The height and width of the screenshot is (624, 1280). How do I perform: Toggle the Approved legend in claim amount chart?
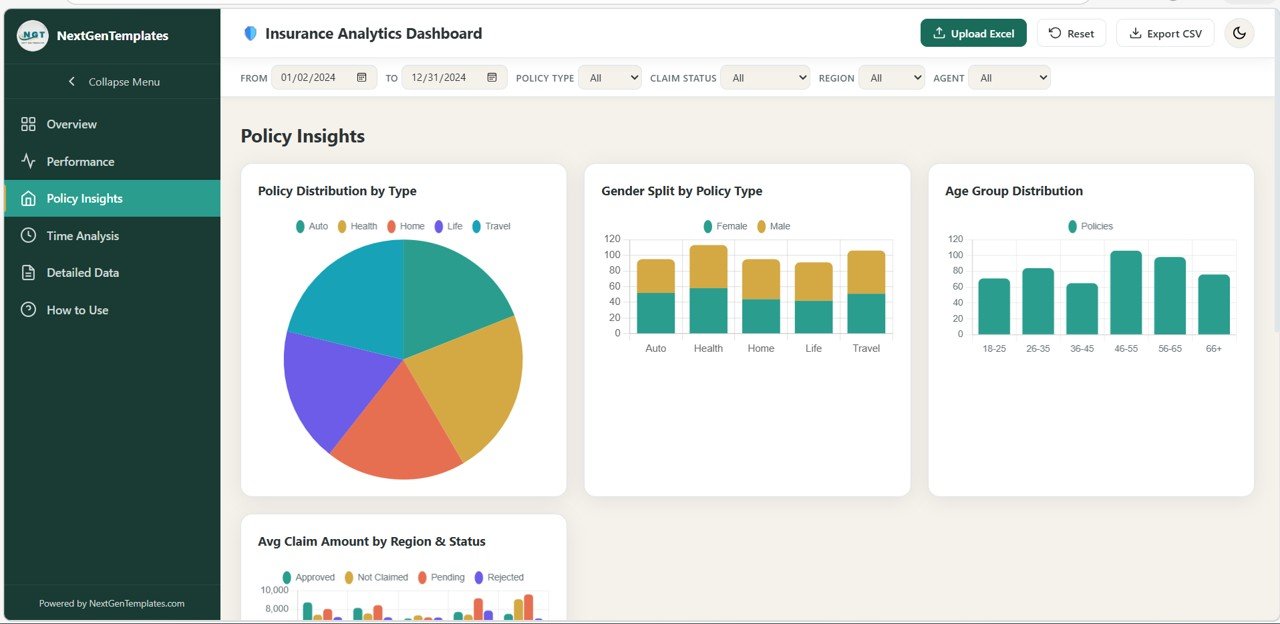299,577
